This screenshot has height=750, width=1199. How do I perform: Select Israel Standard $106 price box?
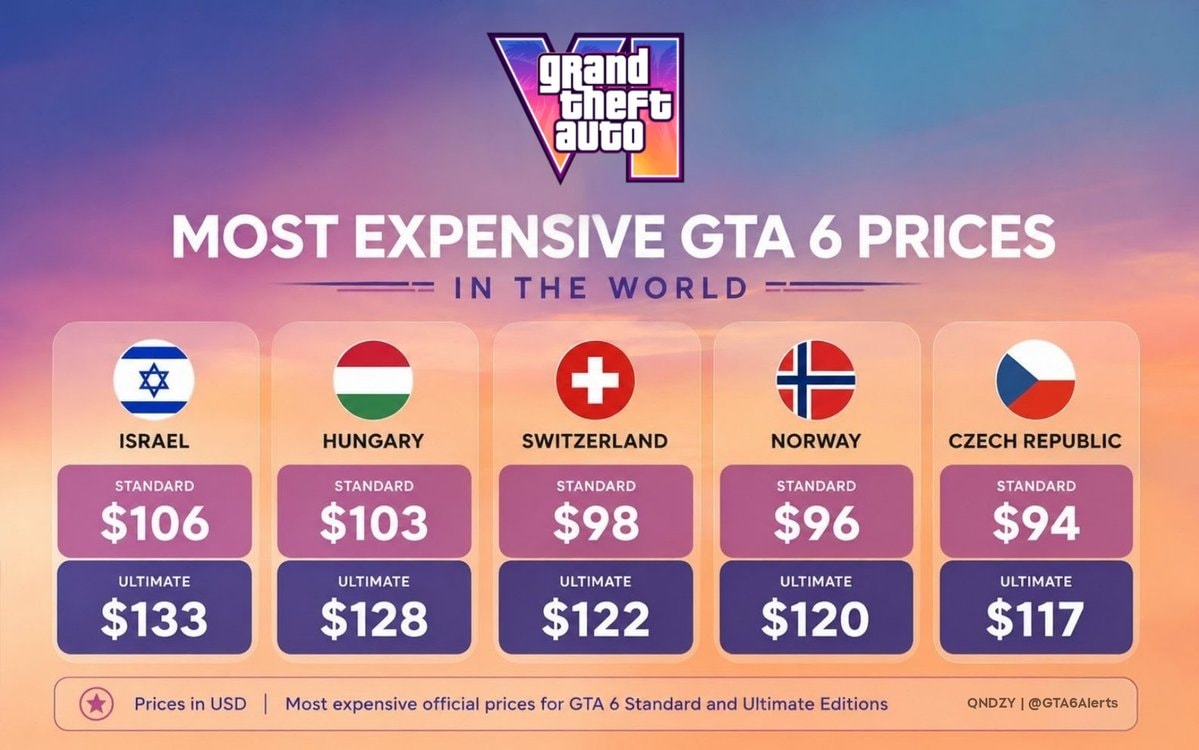point(154,511)
